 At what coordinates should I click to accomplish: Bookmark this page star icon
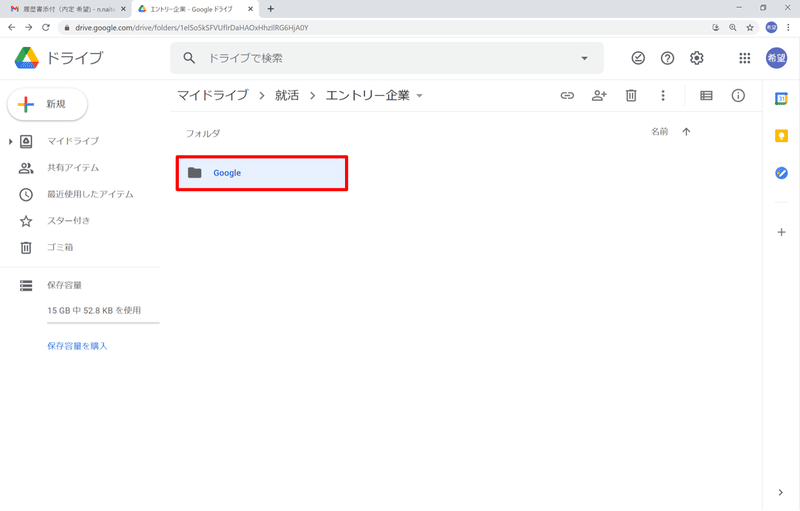click(749, 28)
